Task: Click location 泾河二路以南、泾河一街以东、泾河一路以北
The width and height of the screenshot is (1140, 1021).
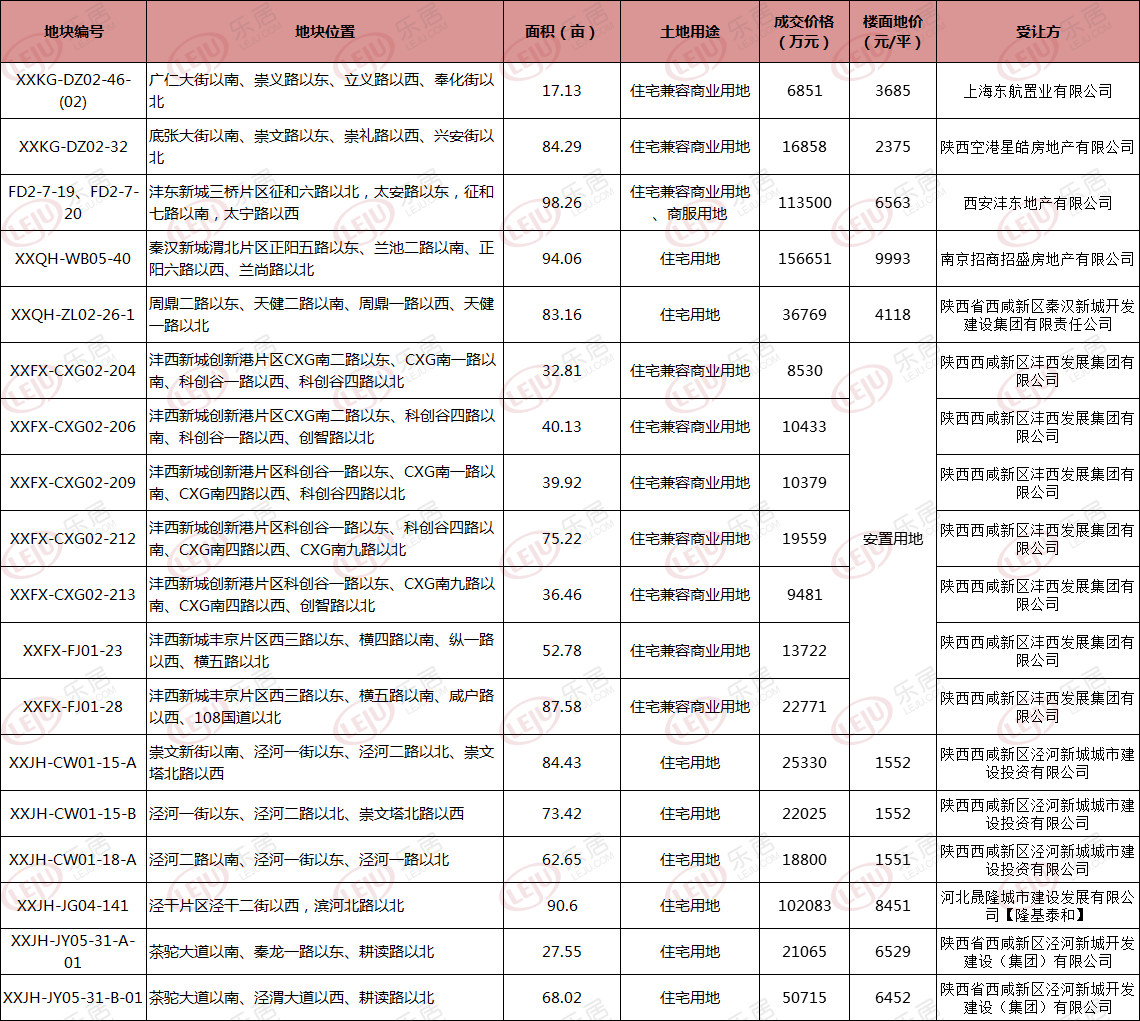Action: pos(299,860)
